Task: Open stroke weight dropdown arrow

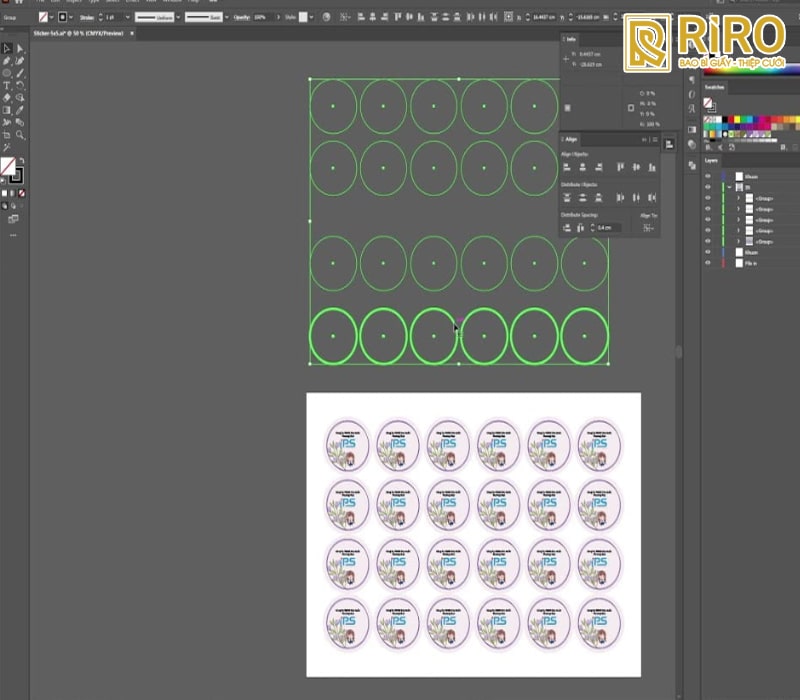Action: (128, 17)
